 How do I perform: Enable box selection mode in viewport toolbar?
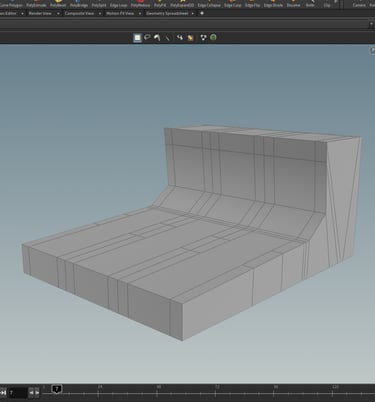click(x=137, y=38)
